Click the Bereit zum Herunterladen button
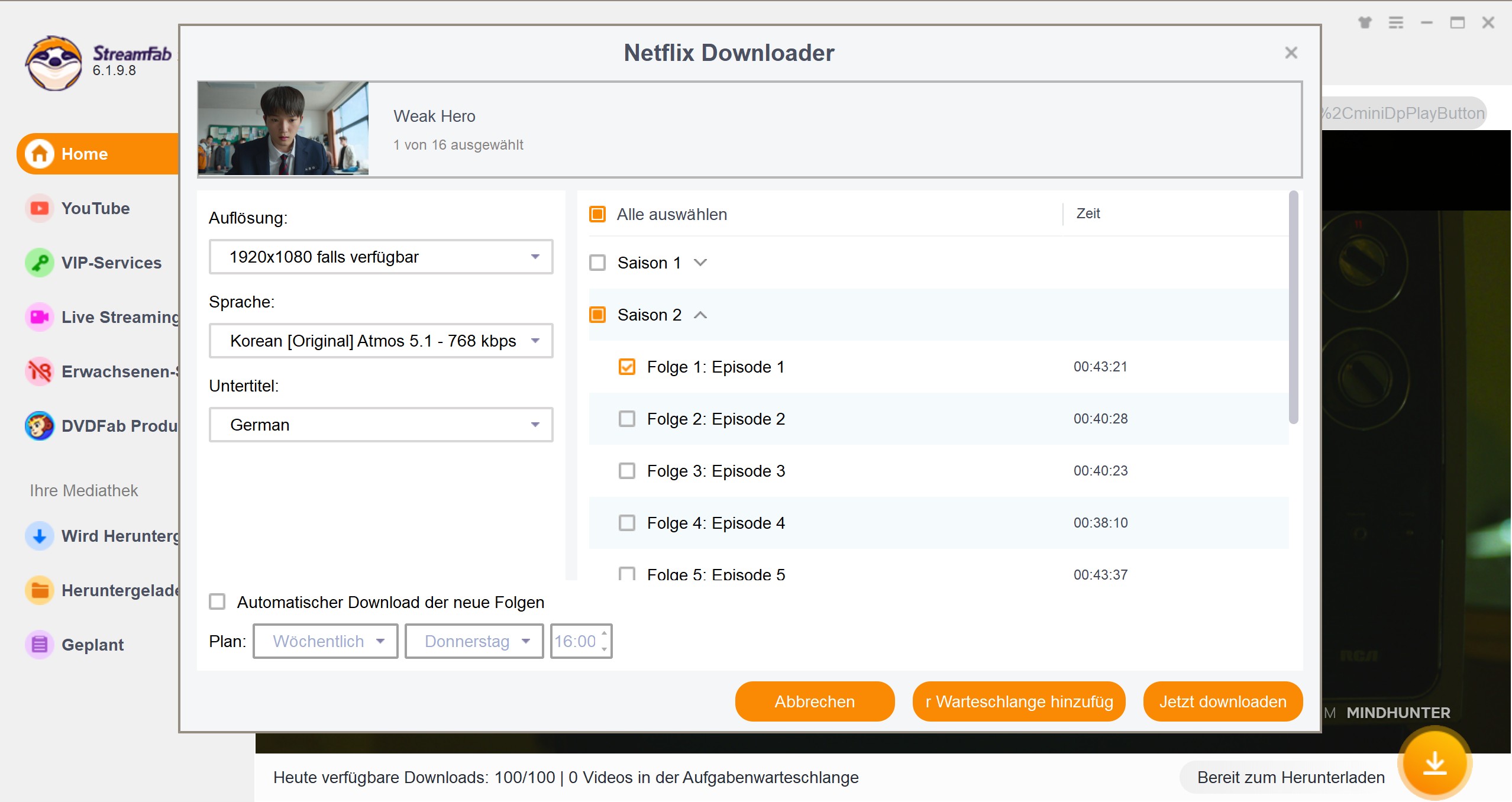 pyautogui.click(x=1291, y=777)
